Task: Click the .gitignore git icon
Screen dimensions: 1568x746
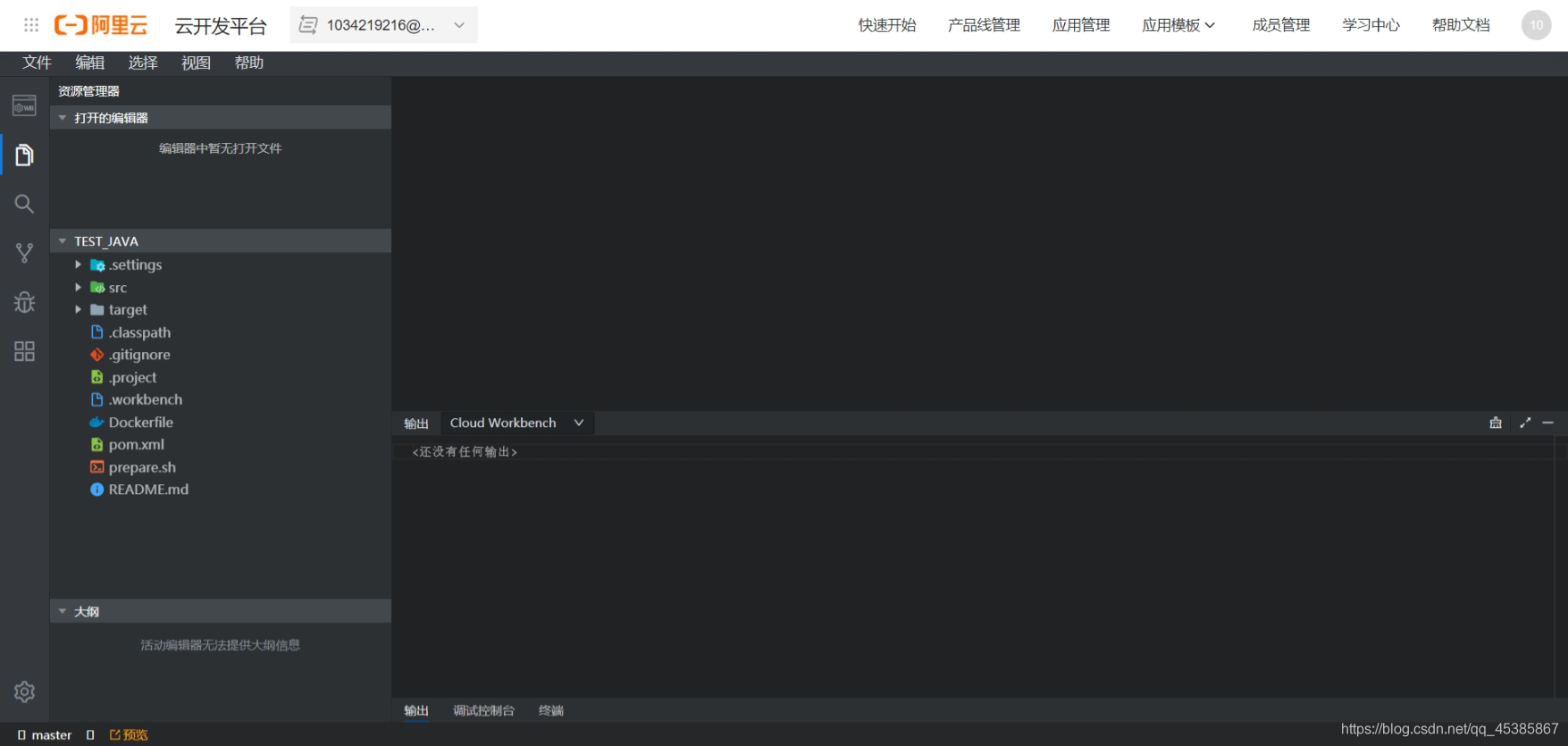Action: tap(97, 355)
